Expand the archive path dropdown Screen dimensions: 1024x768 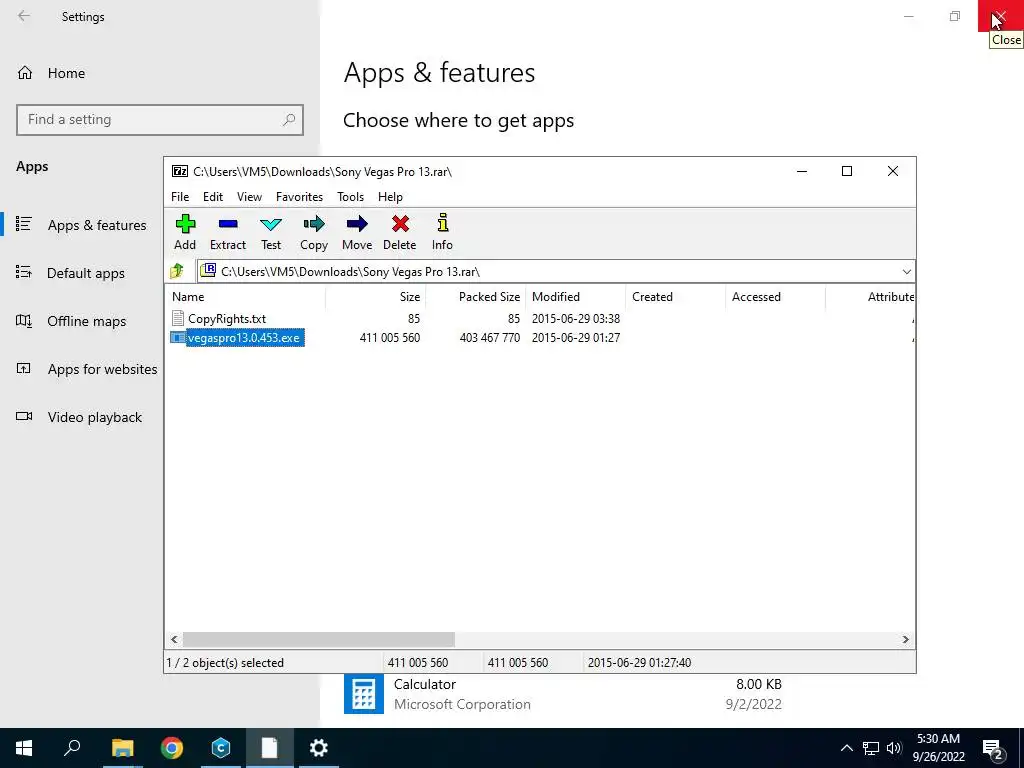[906, 272]
